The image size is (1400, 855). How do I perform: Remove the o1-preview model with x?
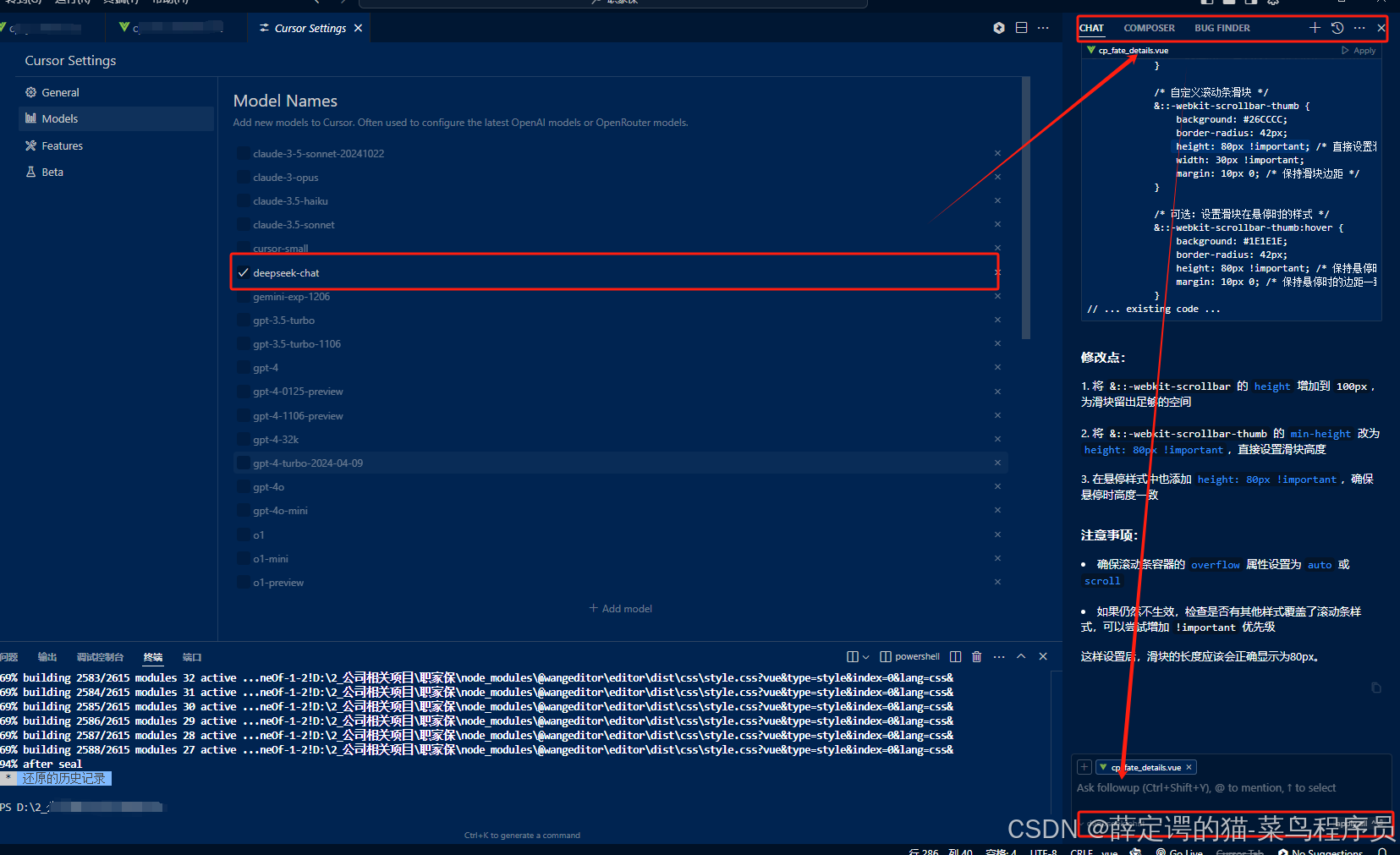pos(997,582)
